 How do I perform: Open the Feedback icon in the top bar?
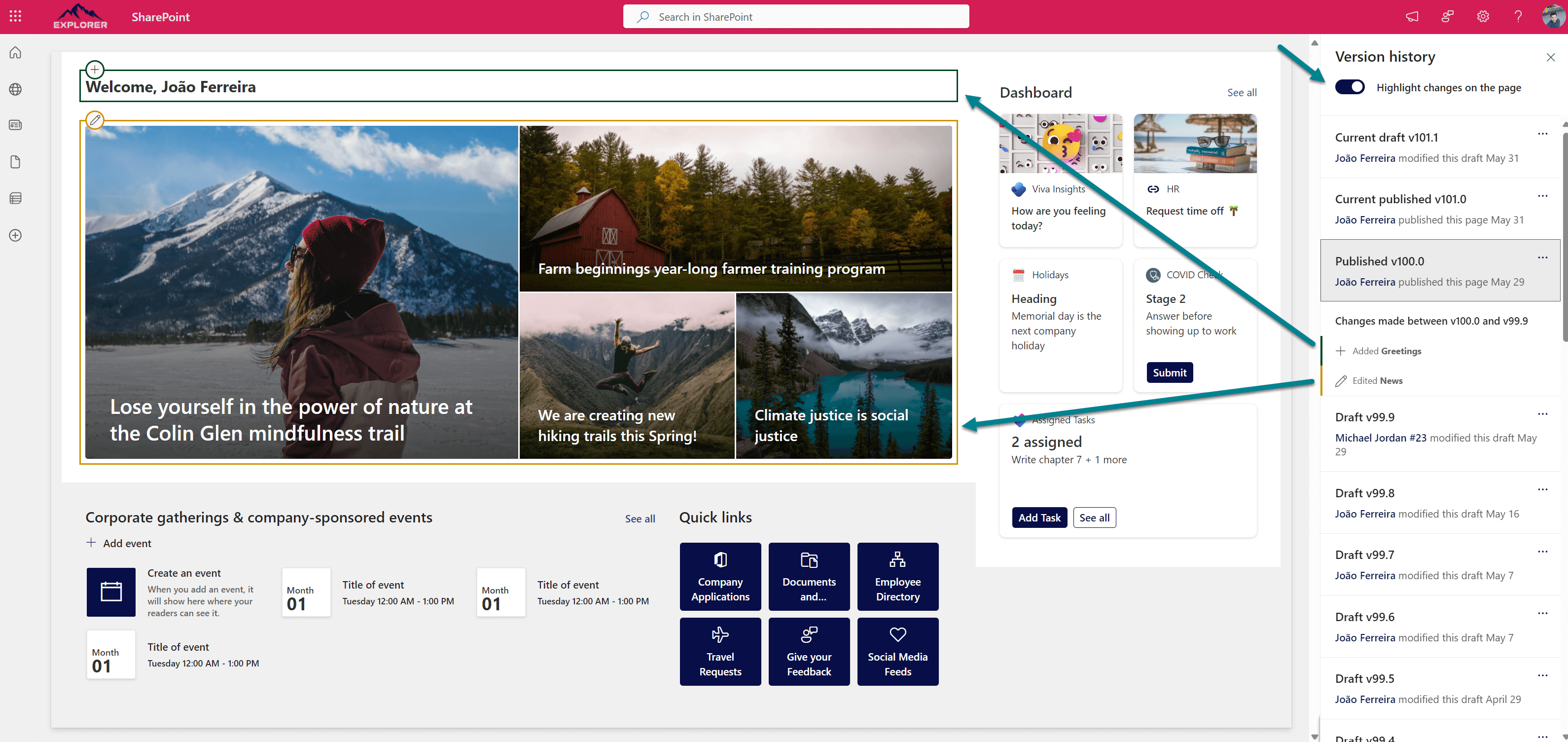tap(1448, 16)
